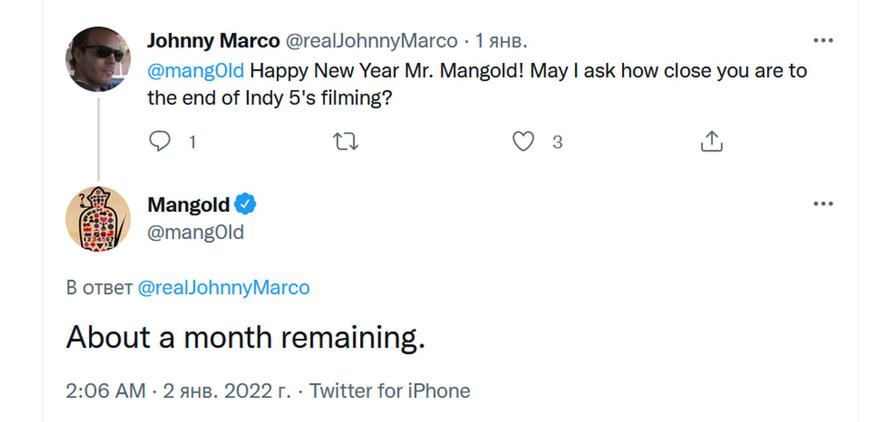Click @realJohnnyMarco in the "В ответ" line

click(x=223, y=288)
